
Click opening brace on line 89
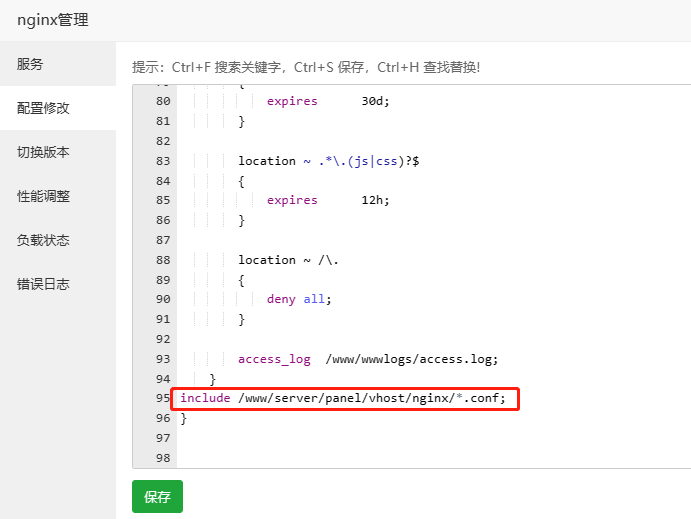241,280
